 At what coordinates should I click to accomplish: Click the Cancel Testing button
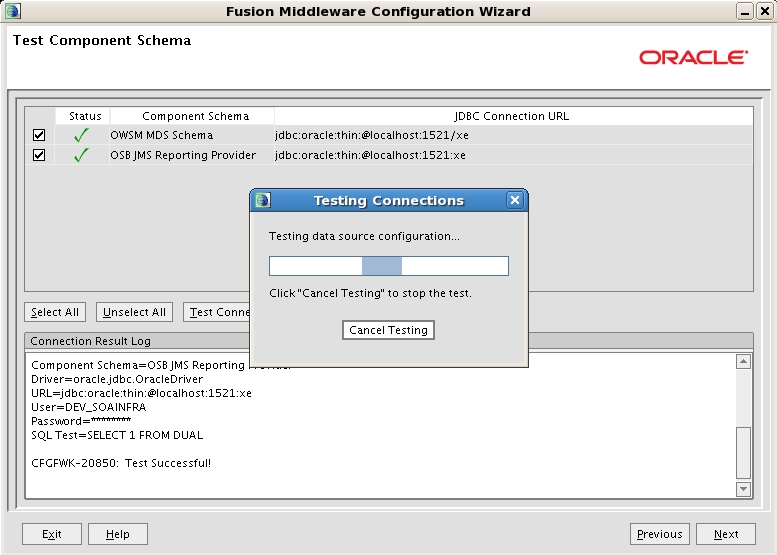[x=388, y=330]
